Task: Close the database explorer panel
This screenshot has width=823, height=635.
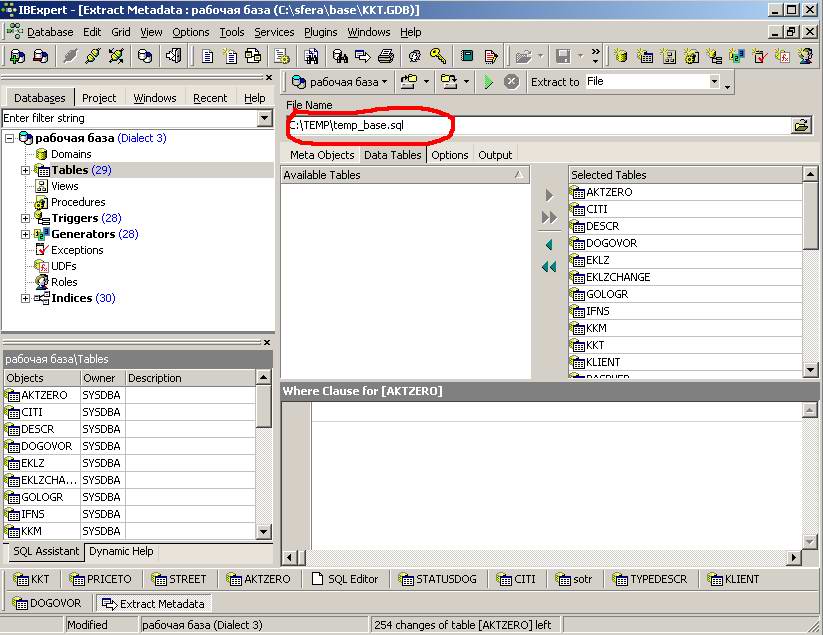Action: [269, 78]
